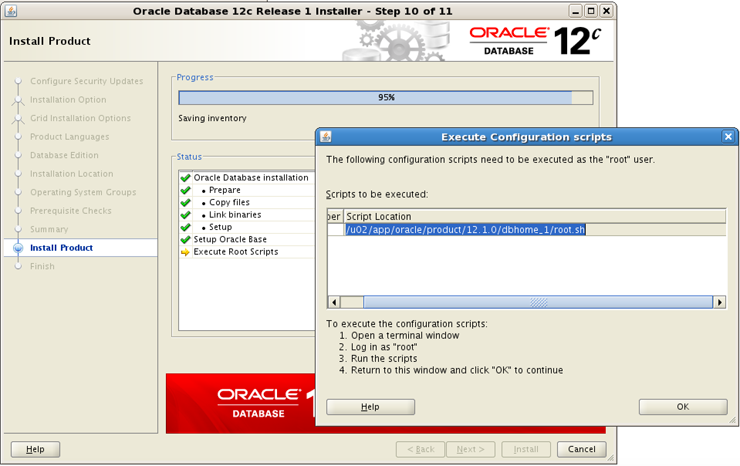Select Installation Location step

pos(71,174)
